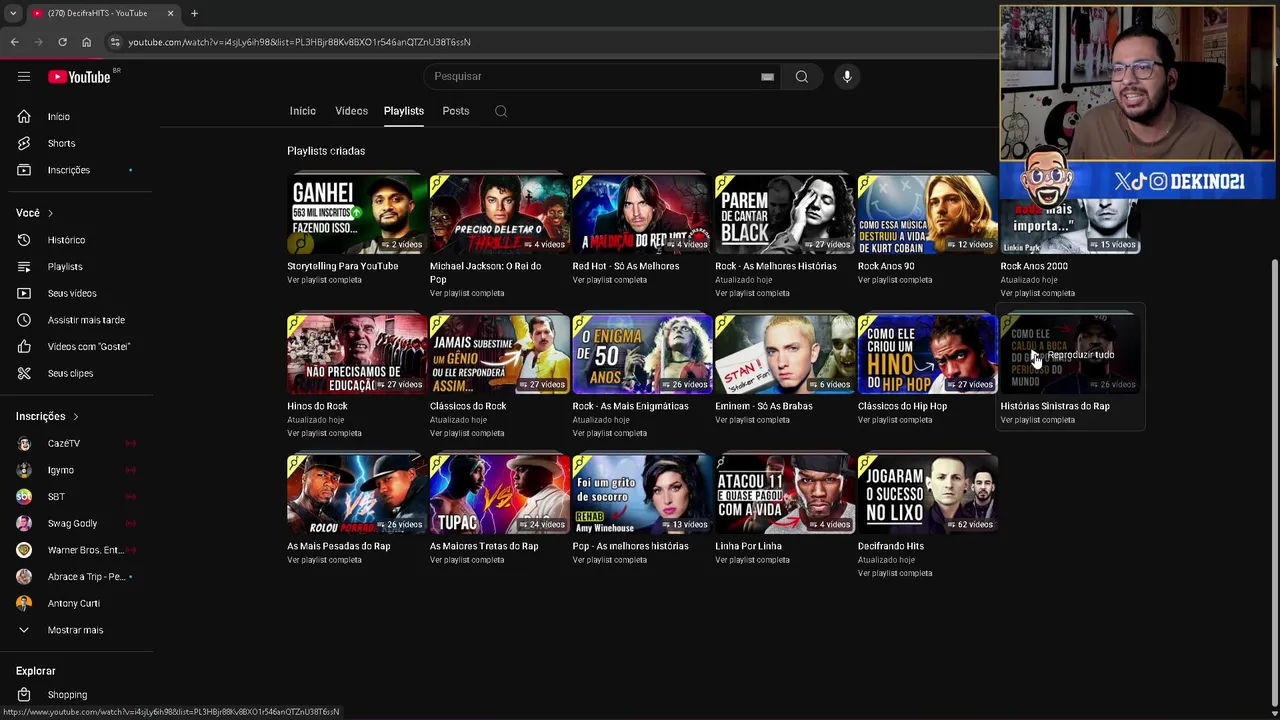The height and width of the screenshot is (720, 1280).
Task: Switch to the channel Início tab
Action: 303,111
